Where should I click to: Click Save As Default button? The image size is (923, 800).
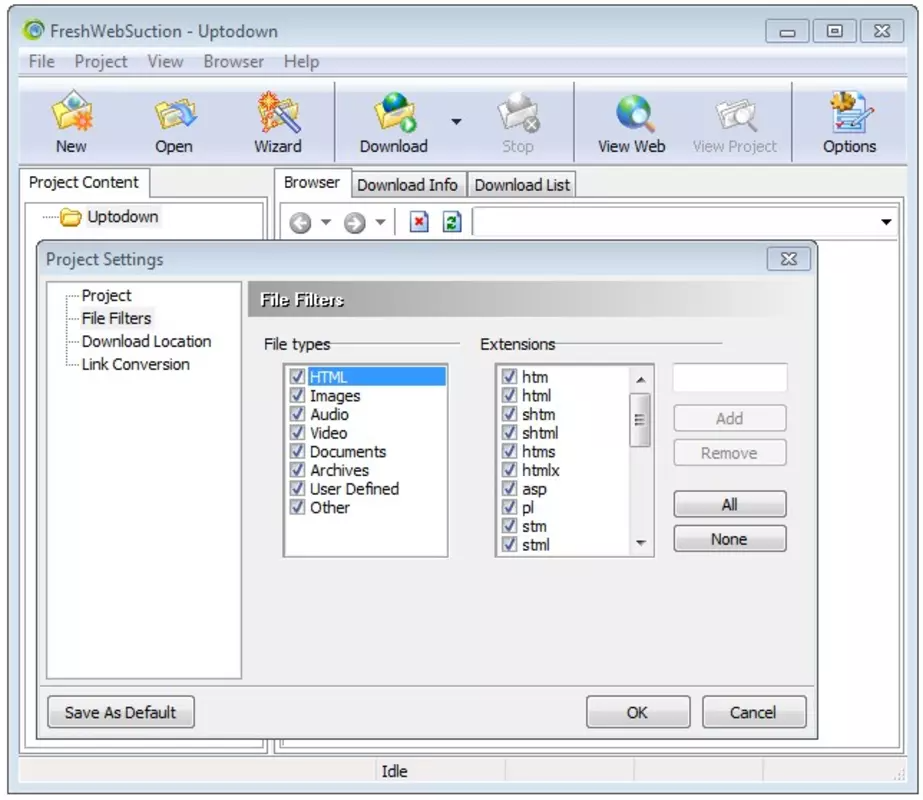[121, 712]
